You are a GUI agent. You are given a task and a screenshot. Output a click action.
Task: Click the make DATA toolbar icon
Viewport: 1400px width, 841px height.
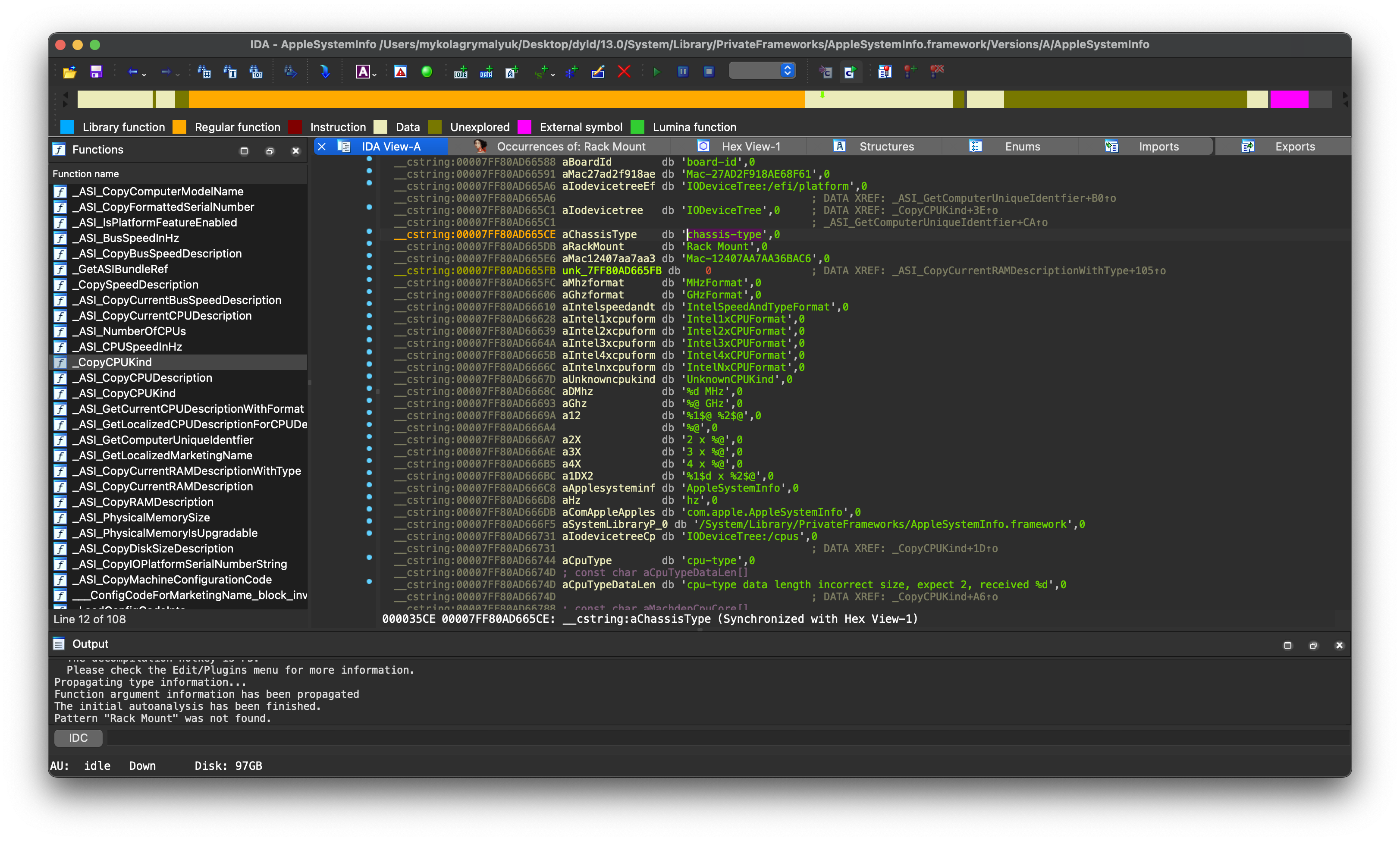tap(486, 72)
